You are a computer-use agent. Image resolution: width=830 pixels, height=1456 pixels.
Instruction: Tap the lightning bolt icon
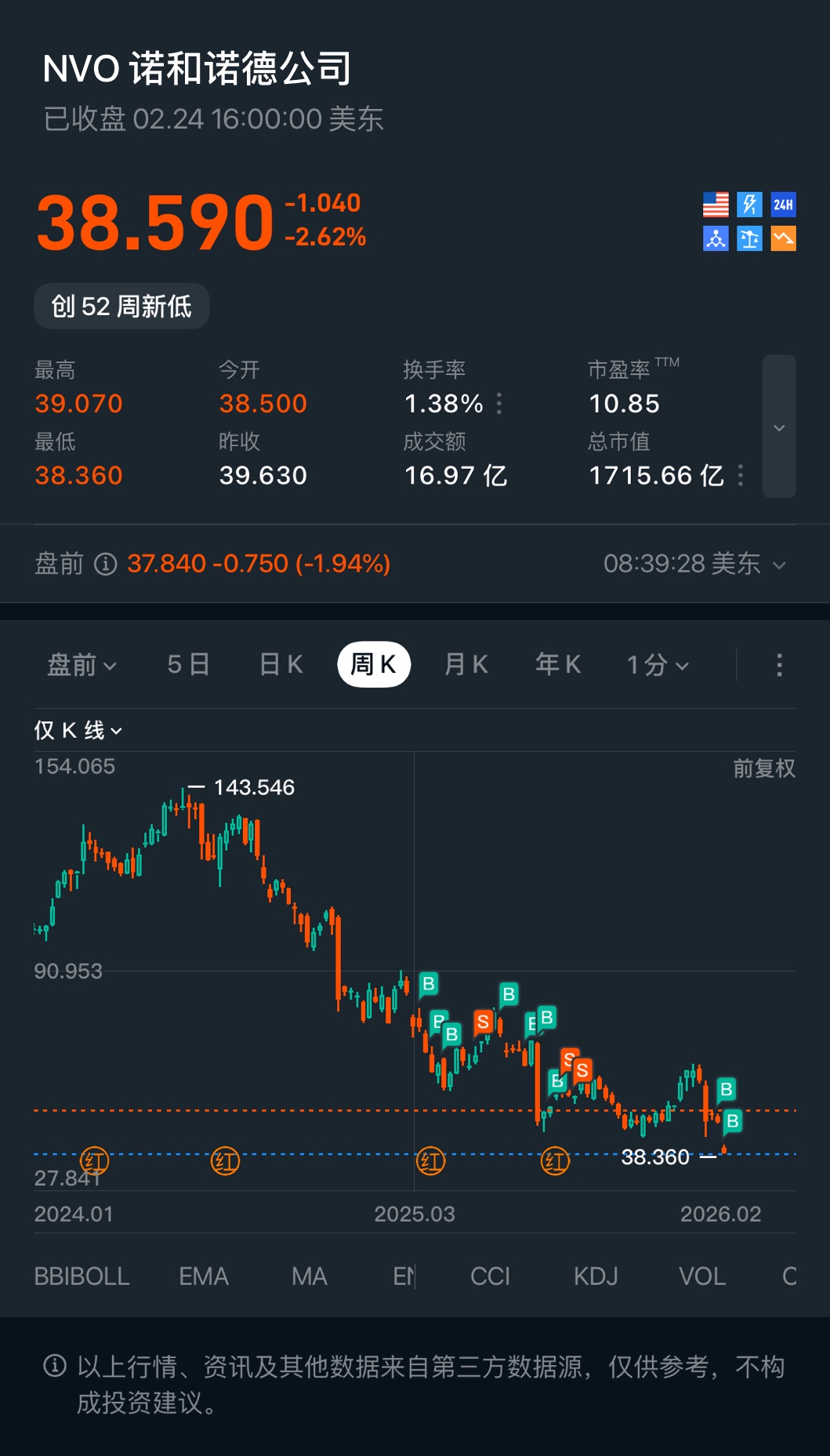coord(749,205)
